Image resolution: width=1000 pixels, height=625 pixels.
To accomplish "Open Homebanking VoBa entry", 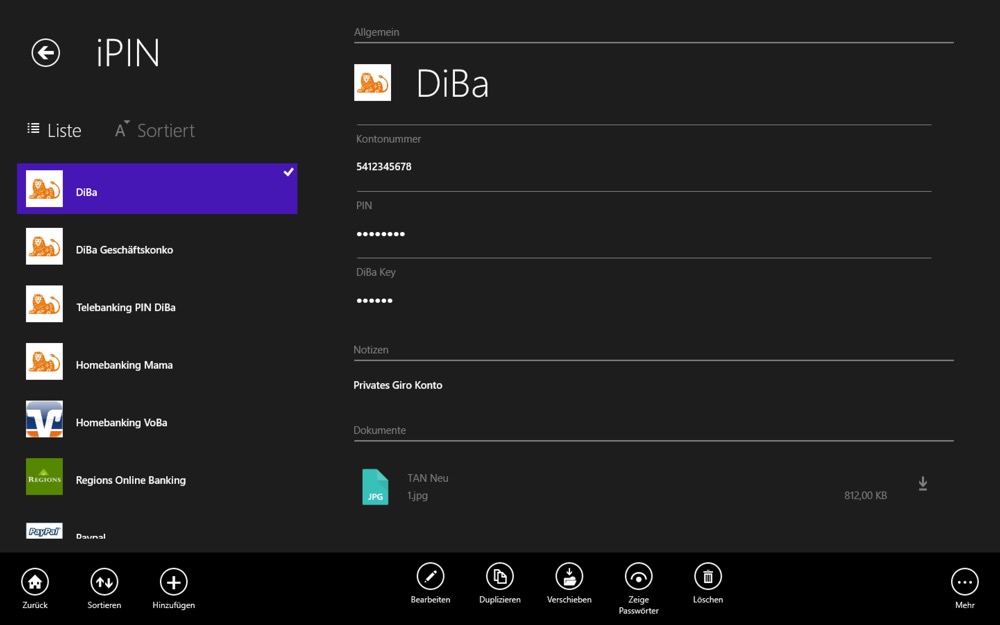I will coord(122,423).
